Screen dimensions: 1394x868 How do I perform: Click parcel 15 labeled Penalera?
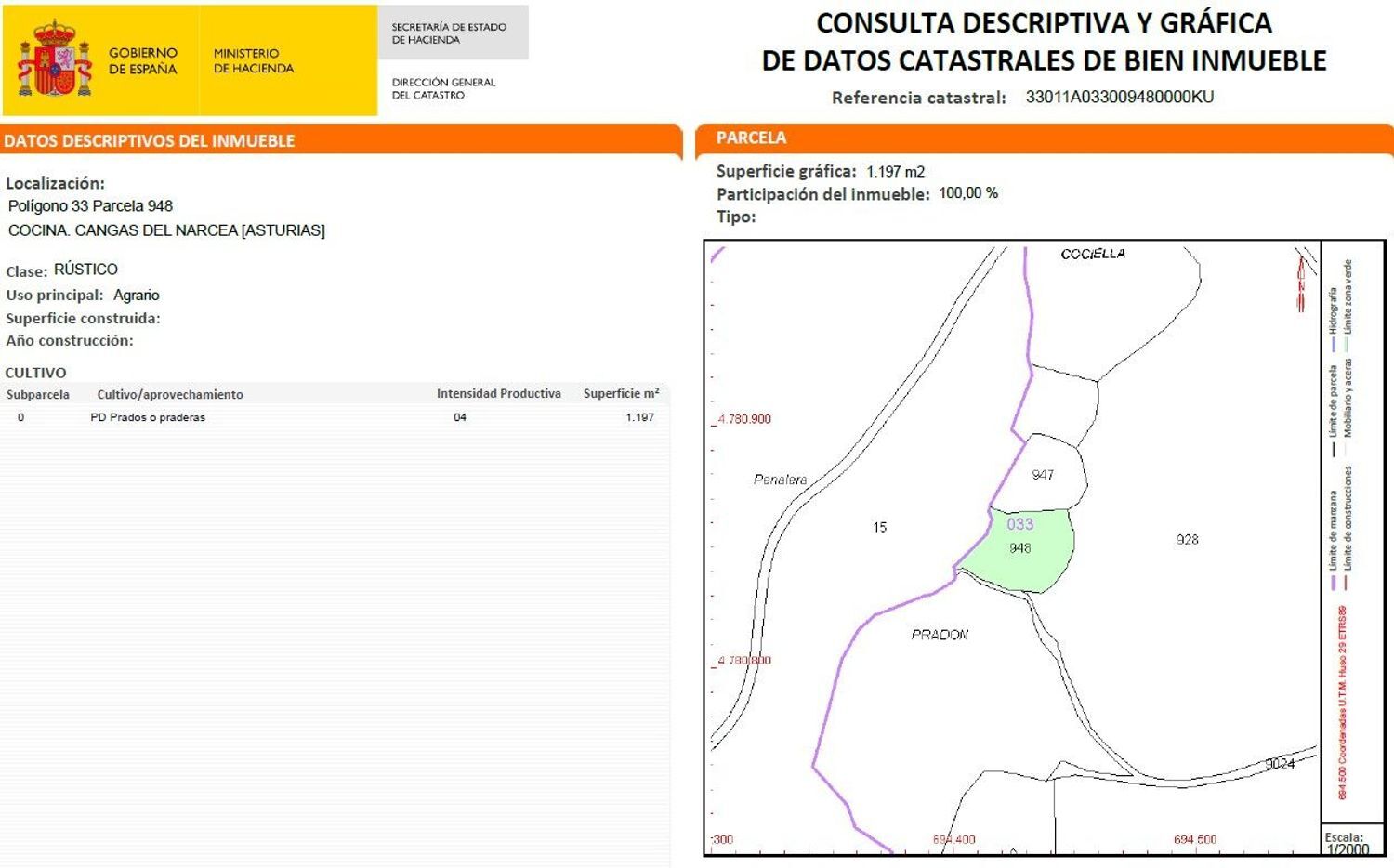(878, 528)
